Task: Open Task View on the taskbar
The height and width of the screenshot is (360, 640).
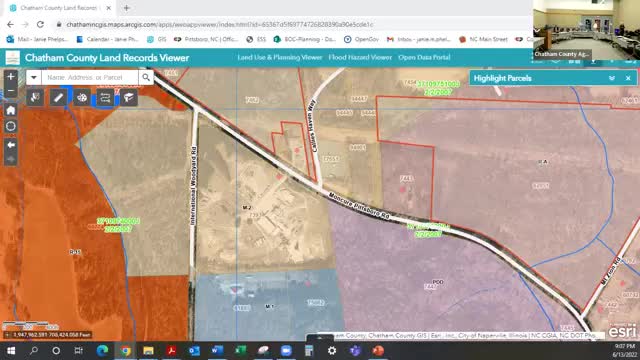Action: coord(78,351)
